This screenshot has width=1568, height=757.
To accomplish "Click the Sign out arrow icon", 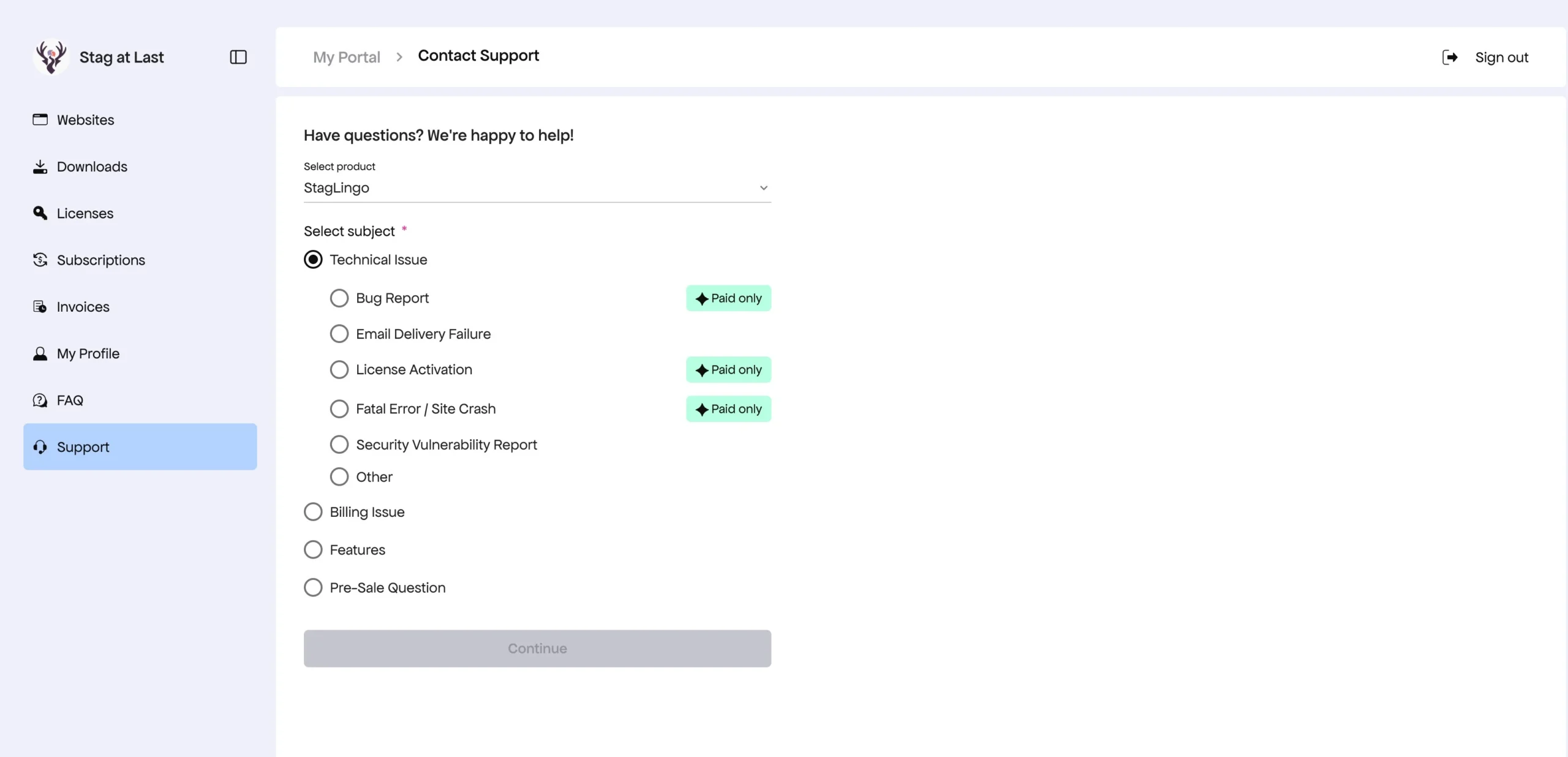I will click(x=1450, y=57).
